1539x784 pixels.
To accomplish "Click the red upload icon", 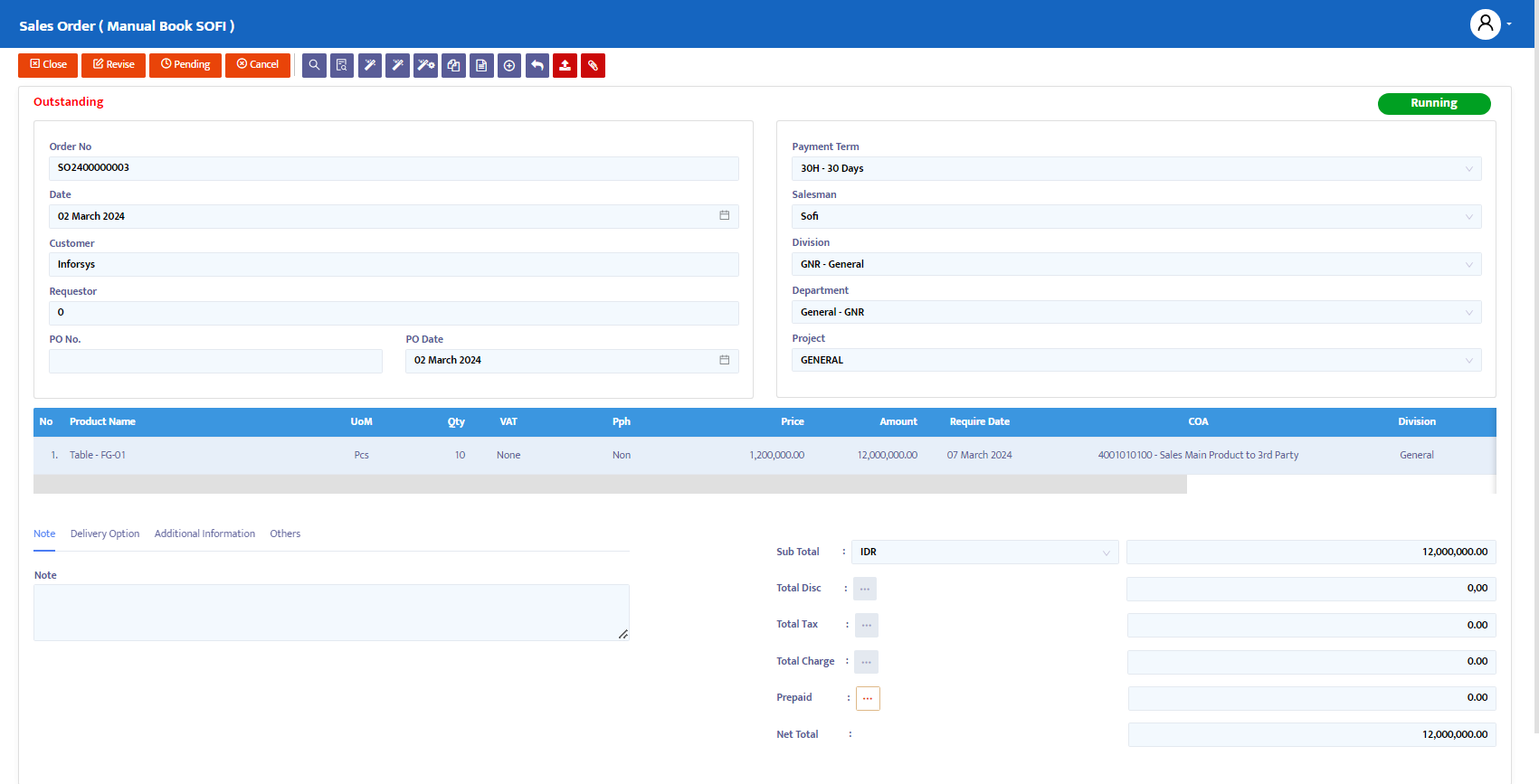I will pos(565,65).
